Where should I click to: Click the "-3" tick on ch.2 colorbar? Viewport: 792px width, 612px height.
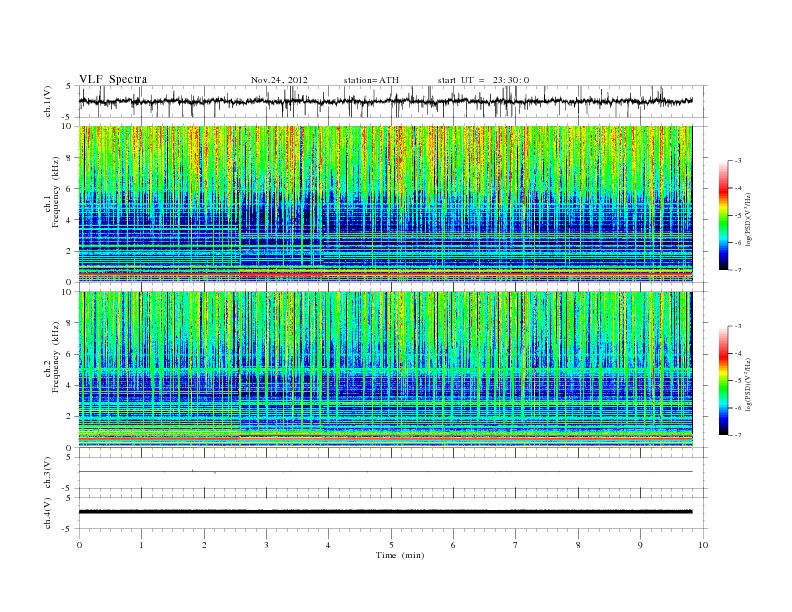(738, 326)
